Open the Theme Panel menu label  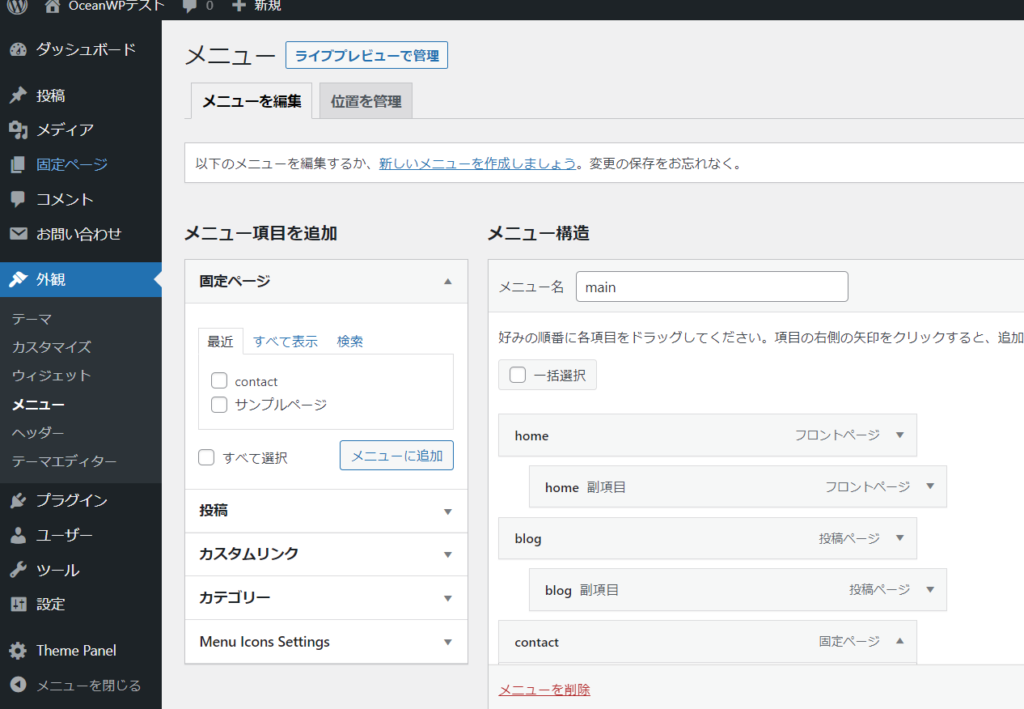[76, 651]
